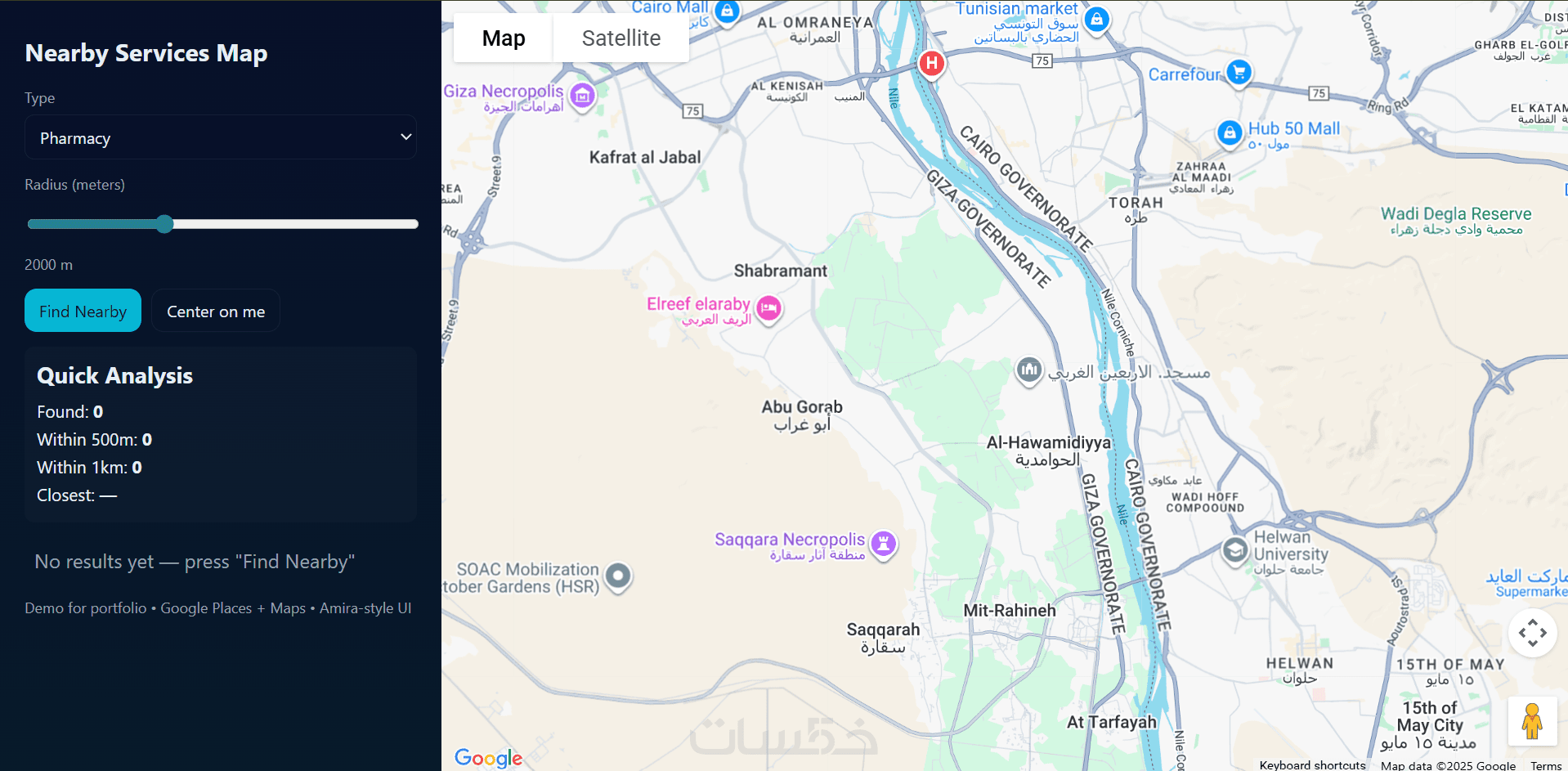Click the Find Nearby button
The height and width of the screenshot is (771, 1568).
83,311
